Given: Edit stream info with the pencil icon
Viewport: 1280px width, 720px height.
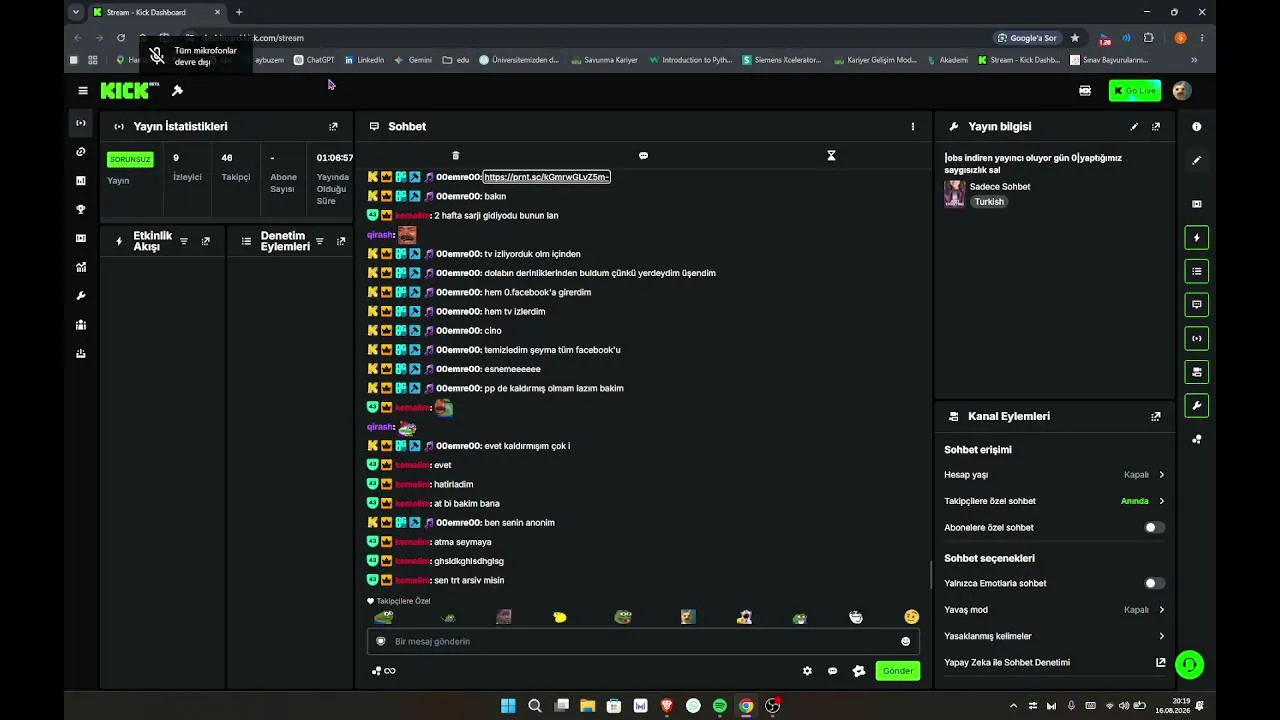Looking at the screenshot, I should [1134, 127].
